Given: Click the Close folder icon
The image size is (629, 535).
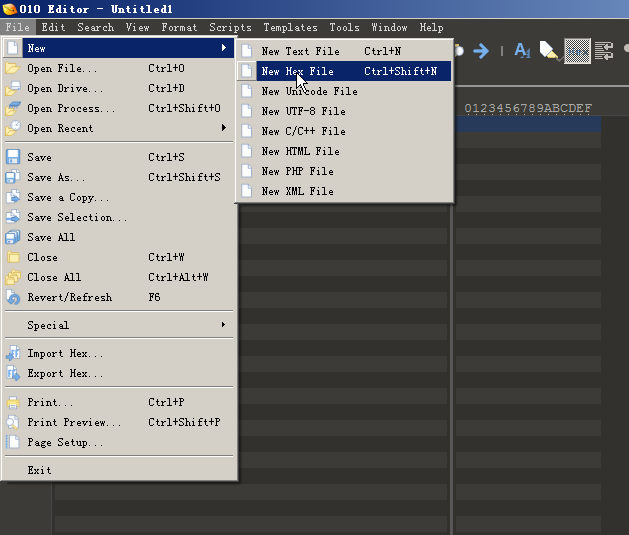Looking at the screenshot, I should tap(13, 257).
